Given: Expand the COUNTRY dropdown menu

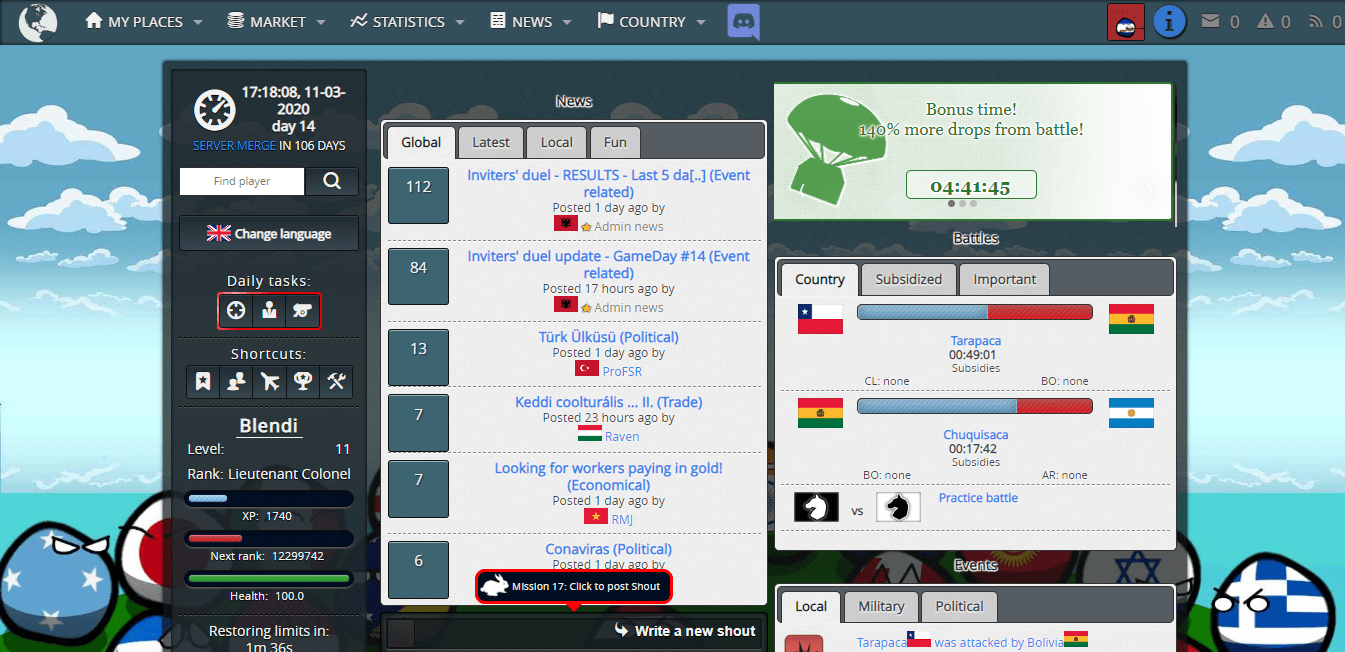Looking at the screenshot, I should point(651,21).
